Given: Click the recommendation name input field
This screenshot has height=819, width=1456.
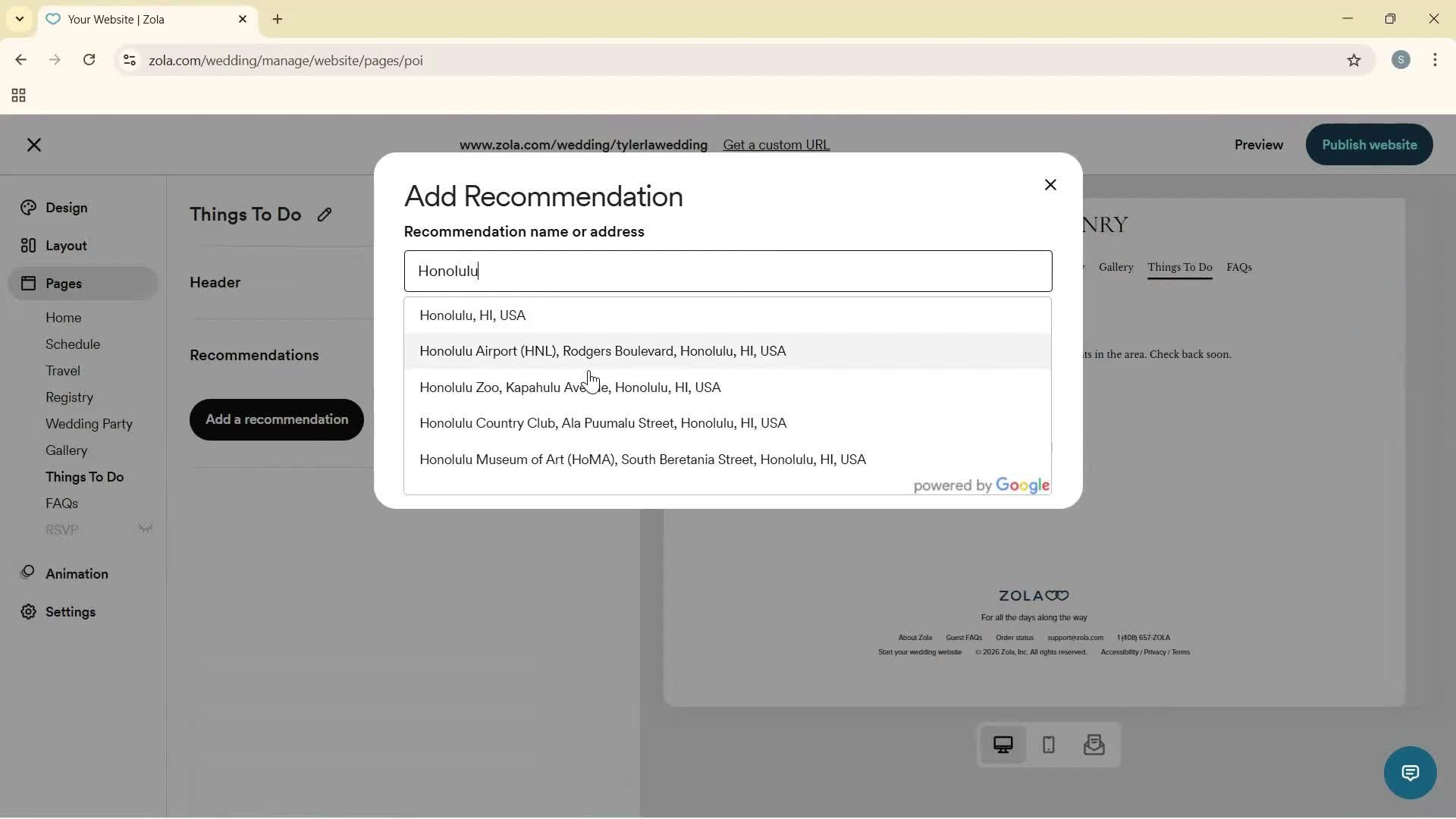Looking at the screenshot, I should (727, 271).
